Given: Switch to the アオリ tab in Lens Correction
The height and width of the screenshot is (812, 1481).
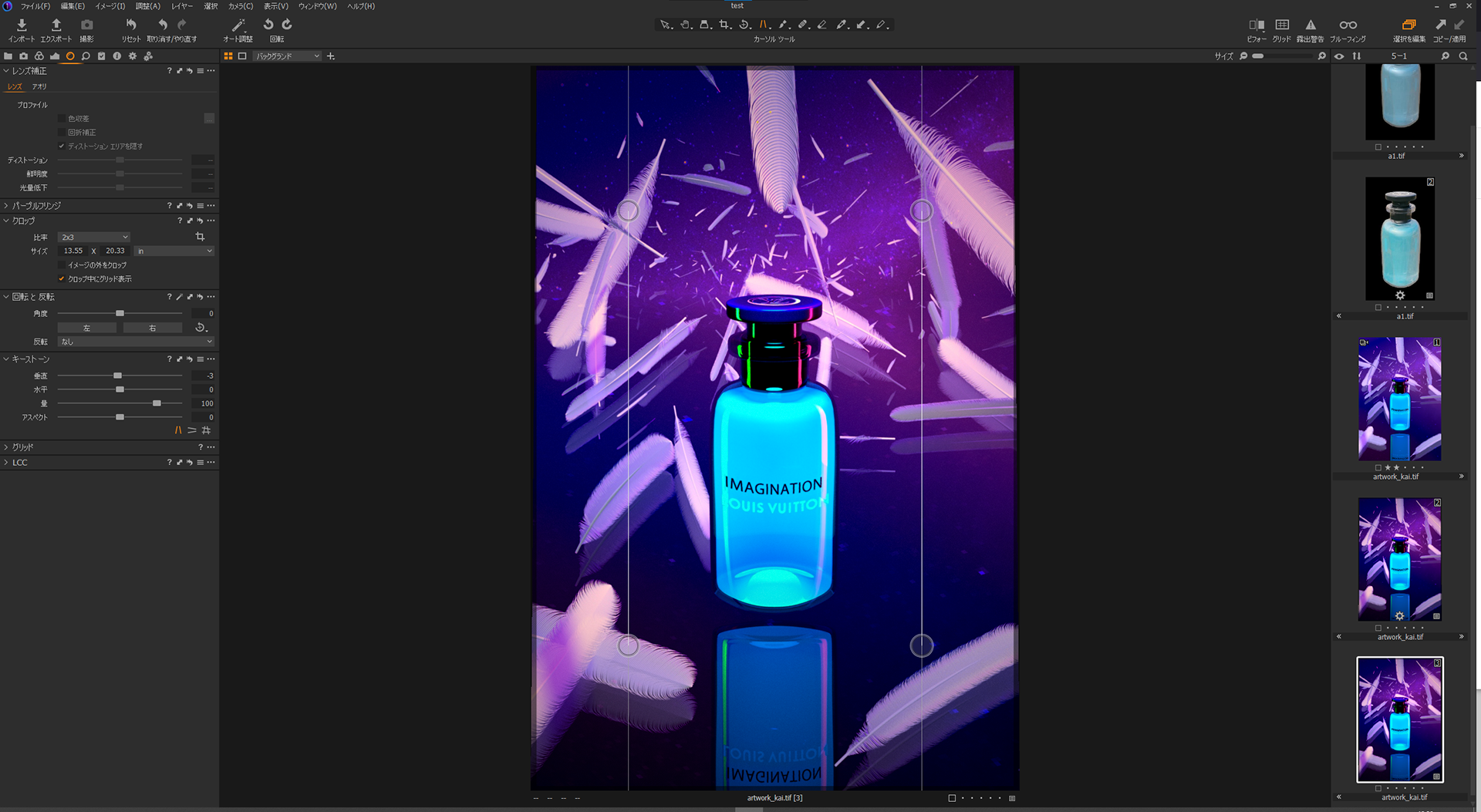Looking at the screenshot, I should click(39, 87).
